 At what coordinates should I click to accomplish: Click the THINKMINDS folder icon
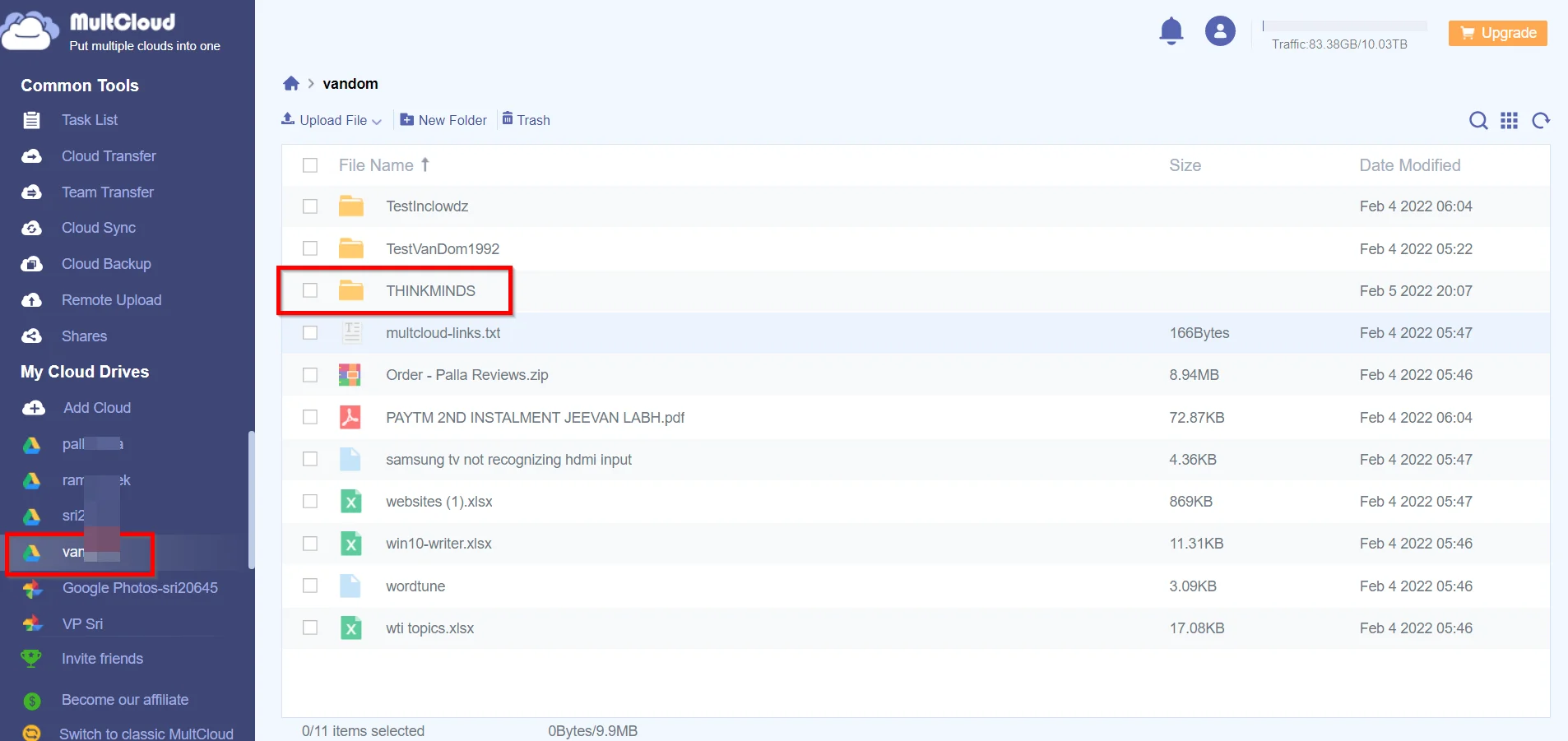(351, 290)
